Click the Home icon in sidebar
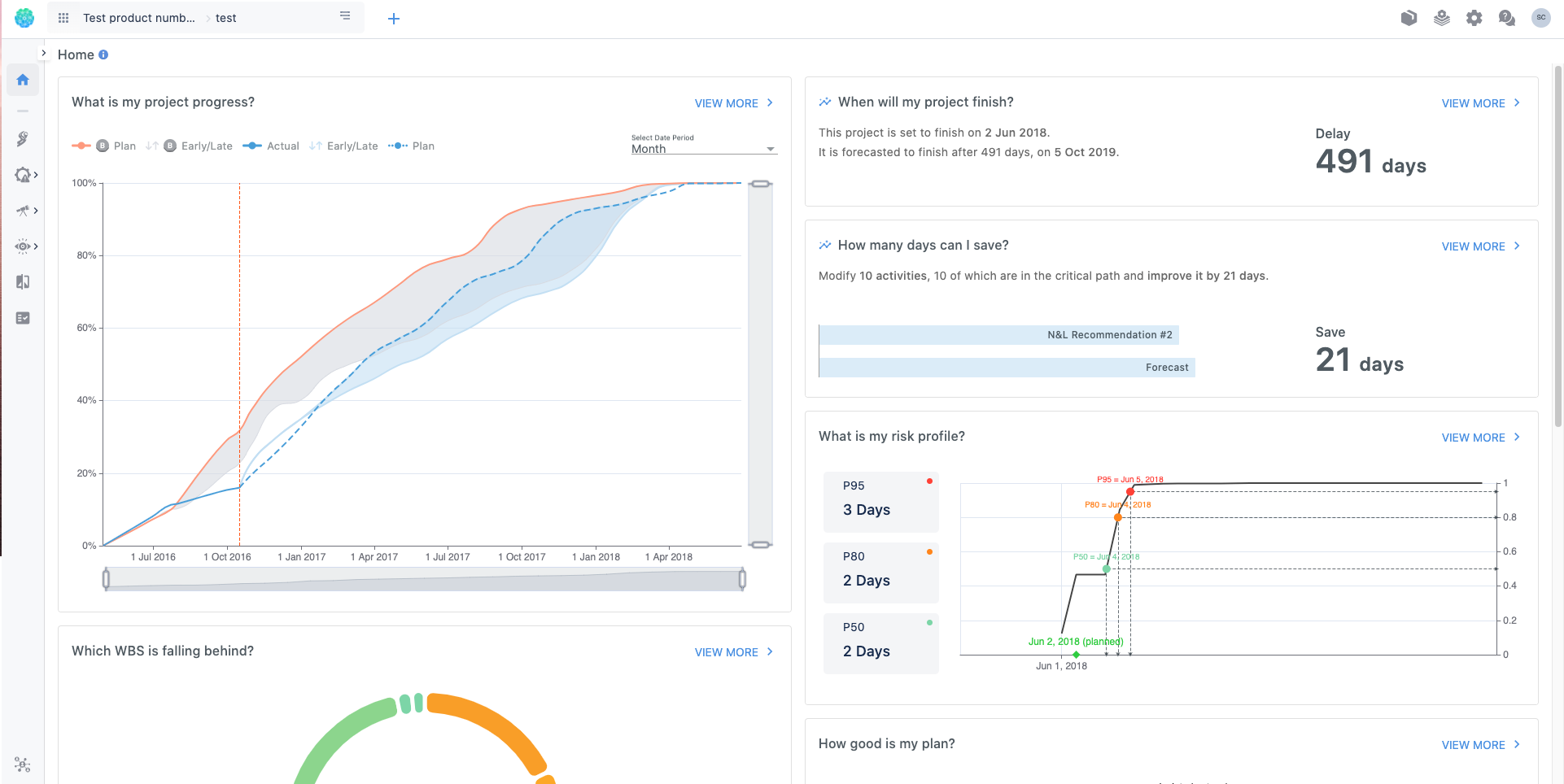This screenshot has height=784, width=1564. click(x=23, y=80)
